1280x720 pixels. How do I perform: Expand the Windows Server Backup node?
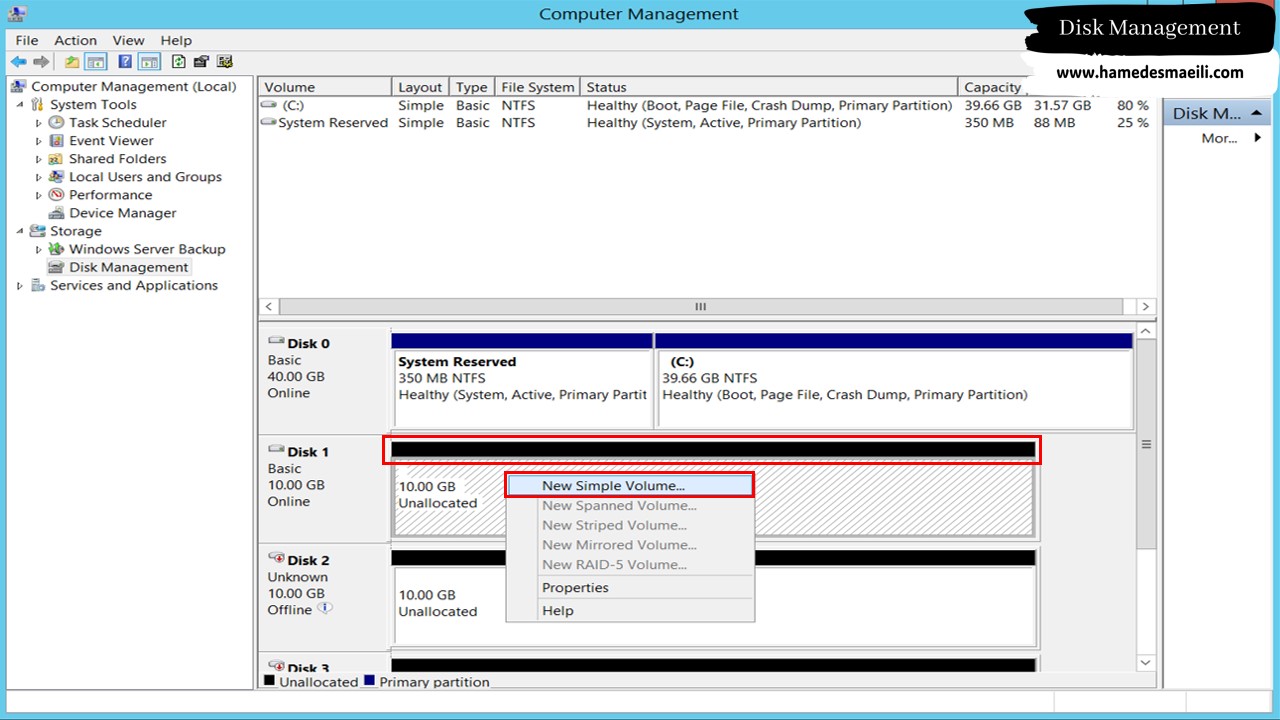39,249
